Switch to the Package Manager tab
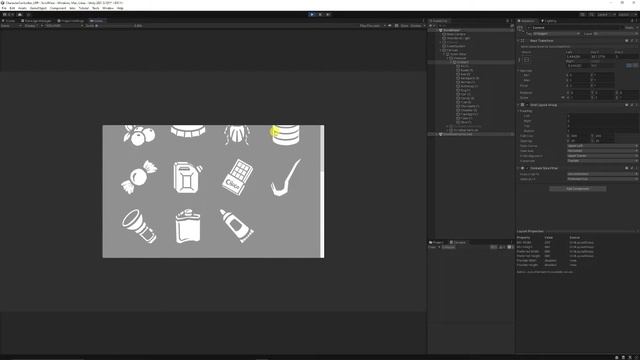The image size is (640, 360). click(x=36, y=21)
